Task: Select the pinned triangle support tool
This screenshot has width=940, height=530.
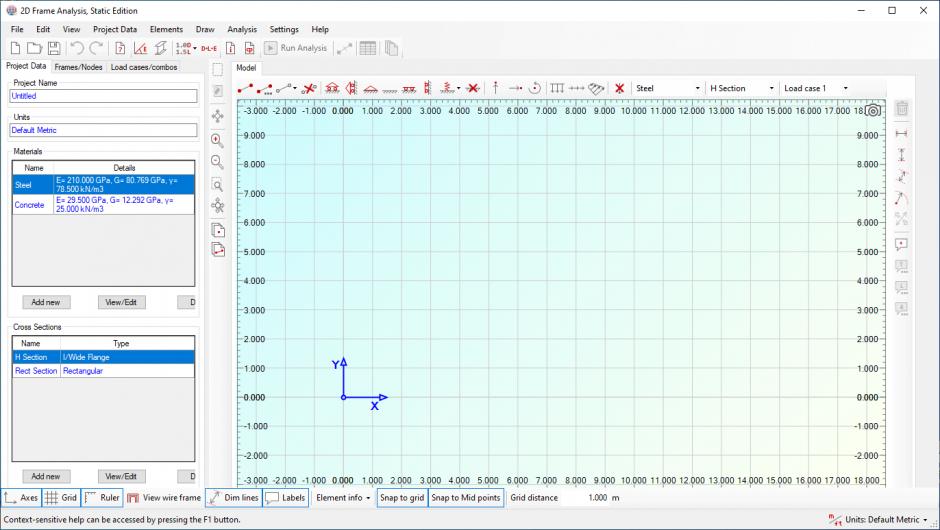Action: pyautogui.click(x=370, y=89)
